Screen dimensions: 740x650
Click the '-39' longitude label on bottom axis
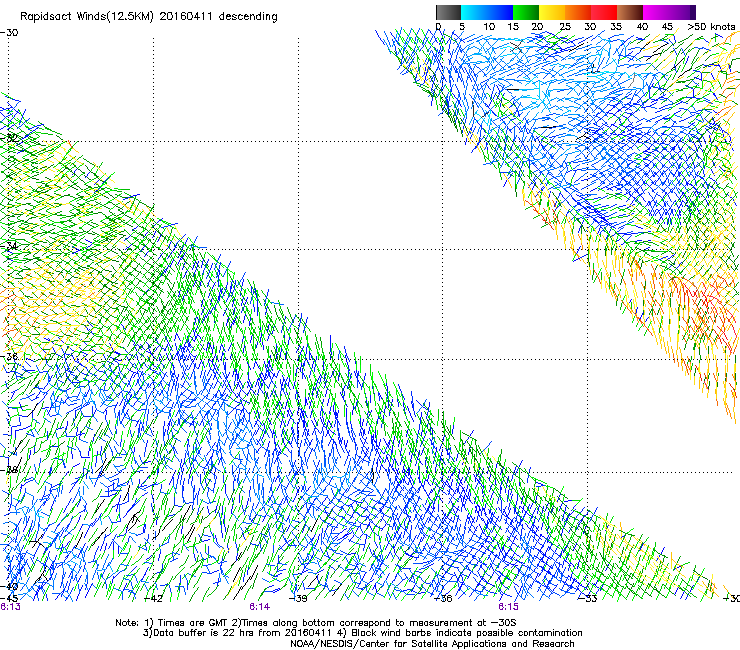pyautogui.click(x=298, y=599)
